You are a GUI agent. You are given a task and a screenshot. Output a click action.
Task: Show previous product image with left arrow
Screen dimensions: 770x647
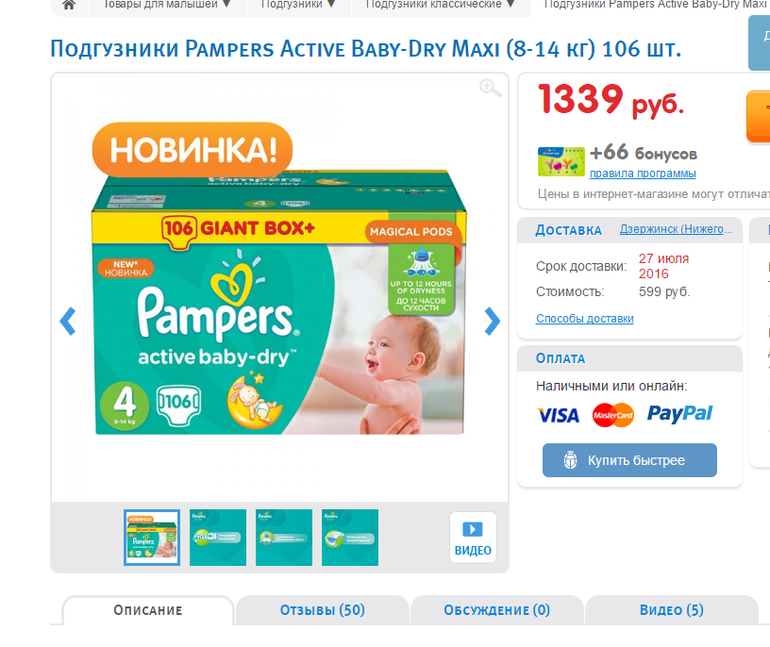(68, 322)
